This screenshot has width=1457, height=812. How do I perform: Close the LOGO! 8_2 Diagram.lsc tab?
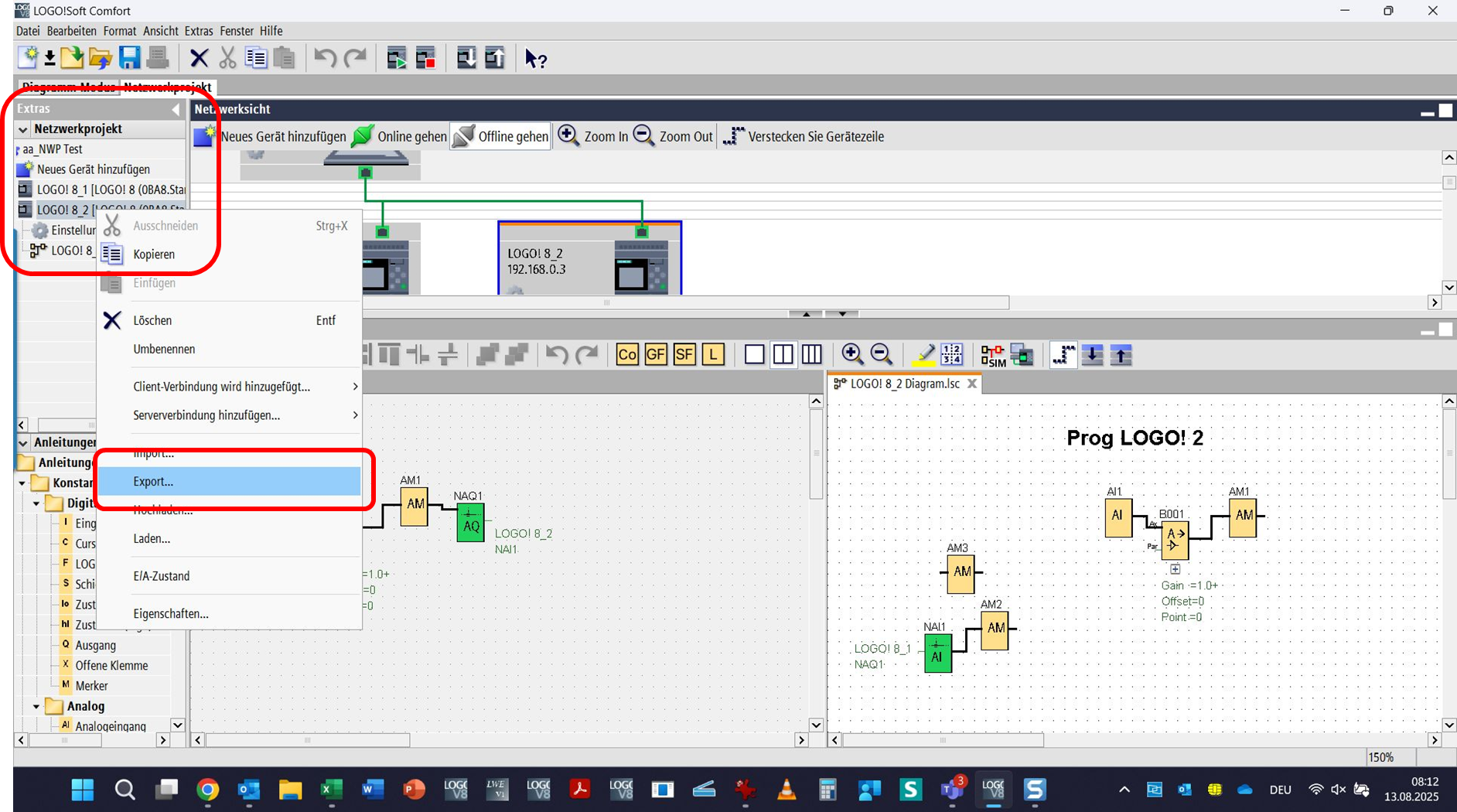[972, 384]
